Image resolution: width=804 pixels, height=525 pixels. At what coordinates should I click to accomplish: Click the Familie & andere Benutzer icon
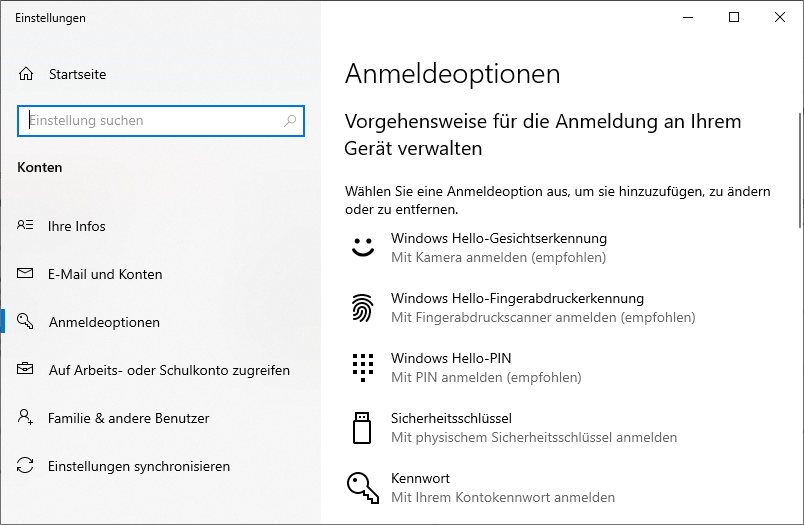(x=26, y=418)
